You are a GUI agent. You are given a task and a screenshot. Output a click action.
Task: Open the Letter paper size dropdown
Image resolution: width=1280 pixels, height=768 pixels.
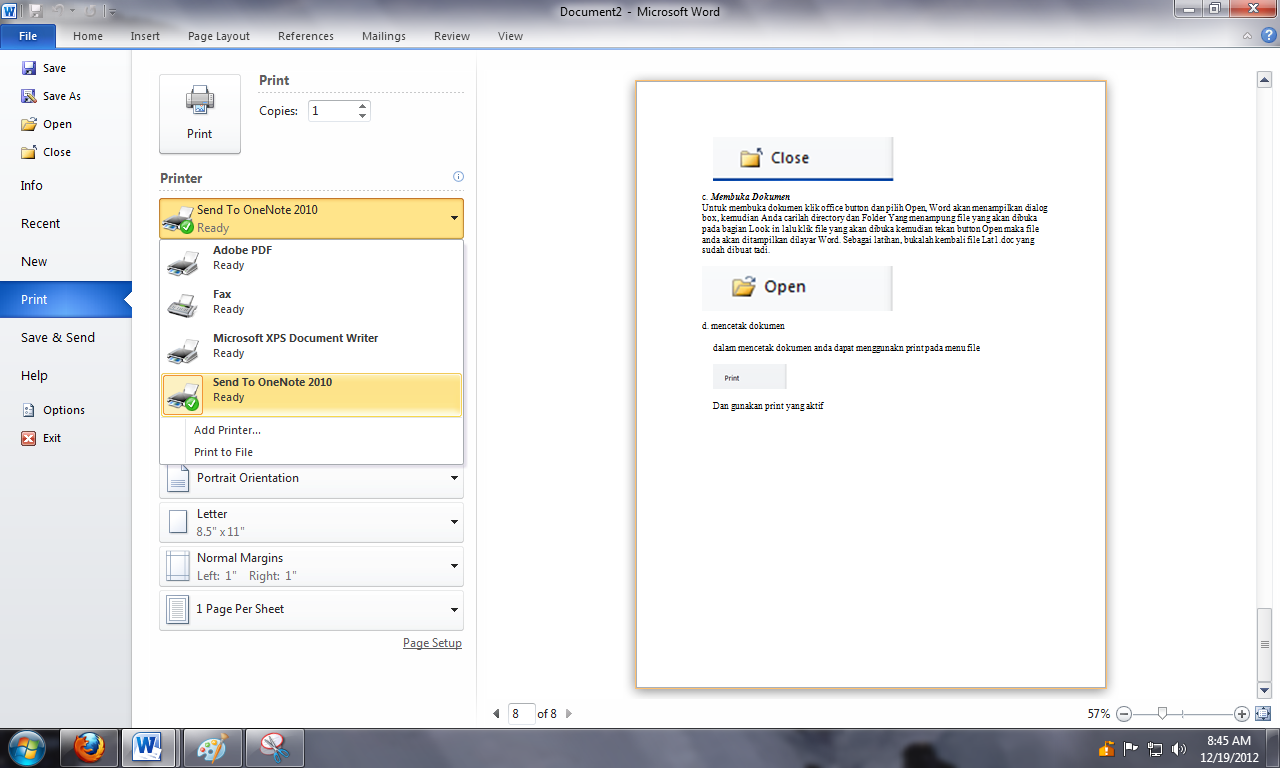311,522
